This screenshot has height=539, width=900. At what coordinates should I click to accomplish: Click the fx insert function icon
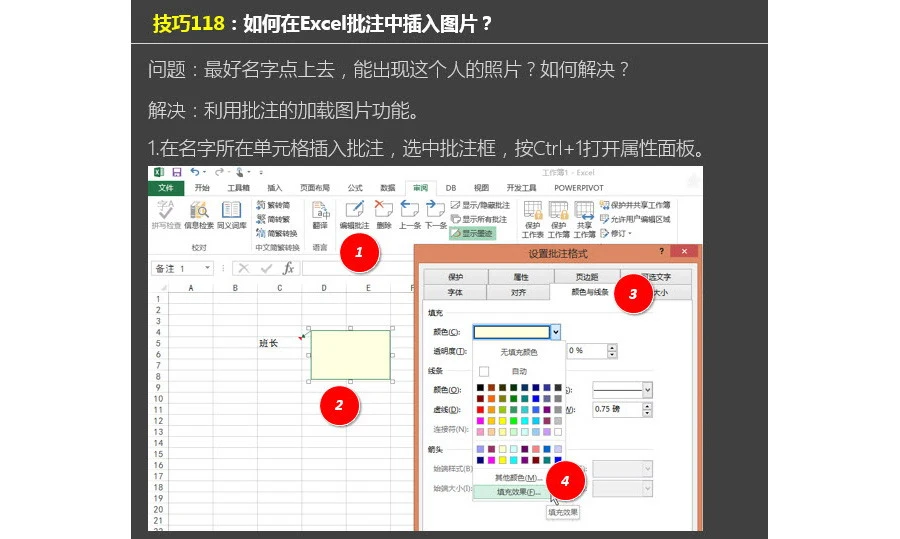(288, 268)
